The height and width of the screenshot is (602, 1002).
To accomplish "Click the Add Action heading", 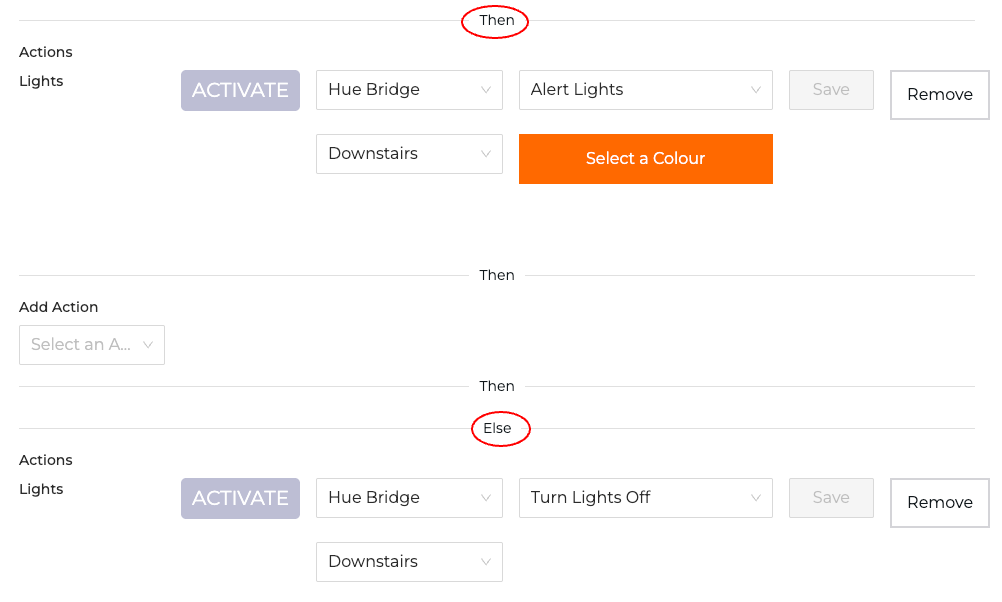I will (x=59, y=307).
